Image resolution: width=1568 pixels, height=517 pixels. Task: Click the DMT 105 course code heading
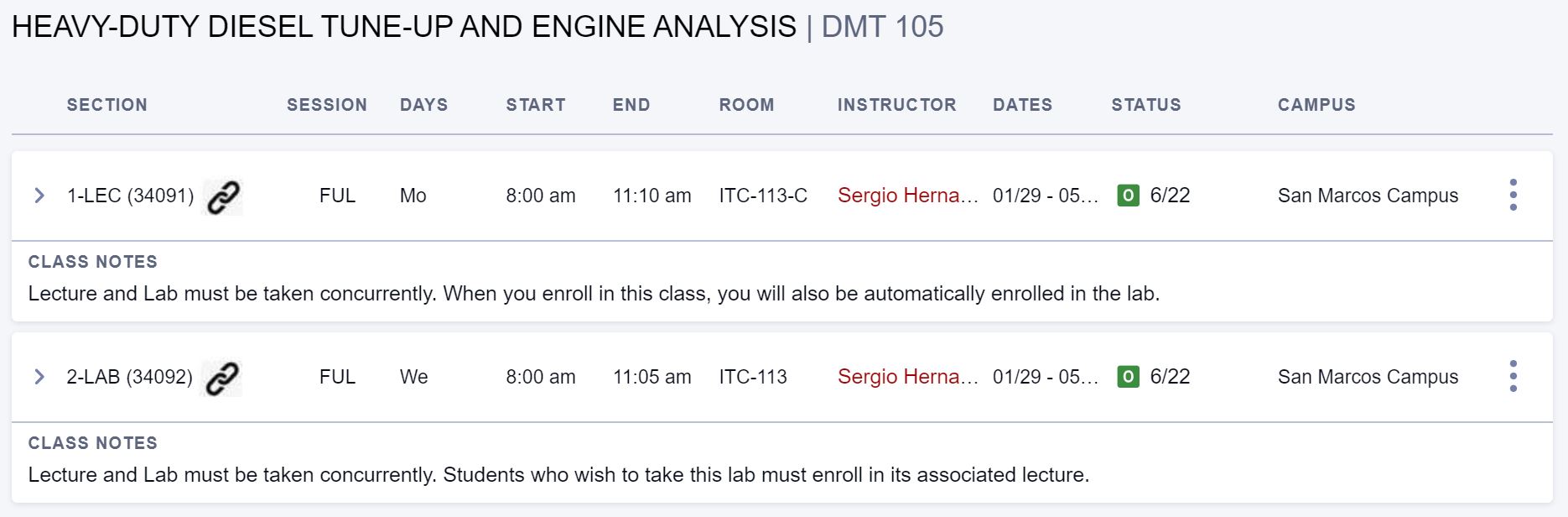882,27
